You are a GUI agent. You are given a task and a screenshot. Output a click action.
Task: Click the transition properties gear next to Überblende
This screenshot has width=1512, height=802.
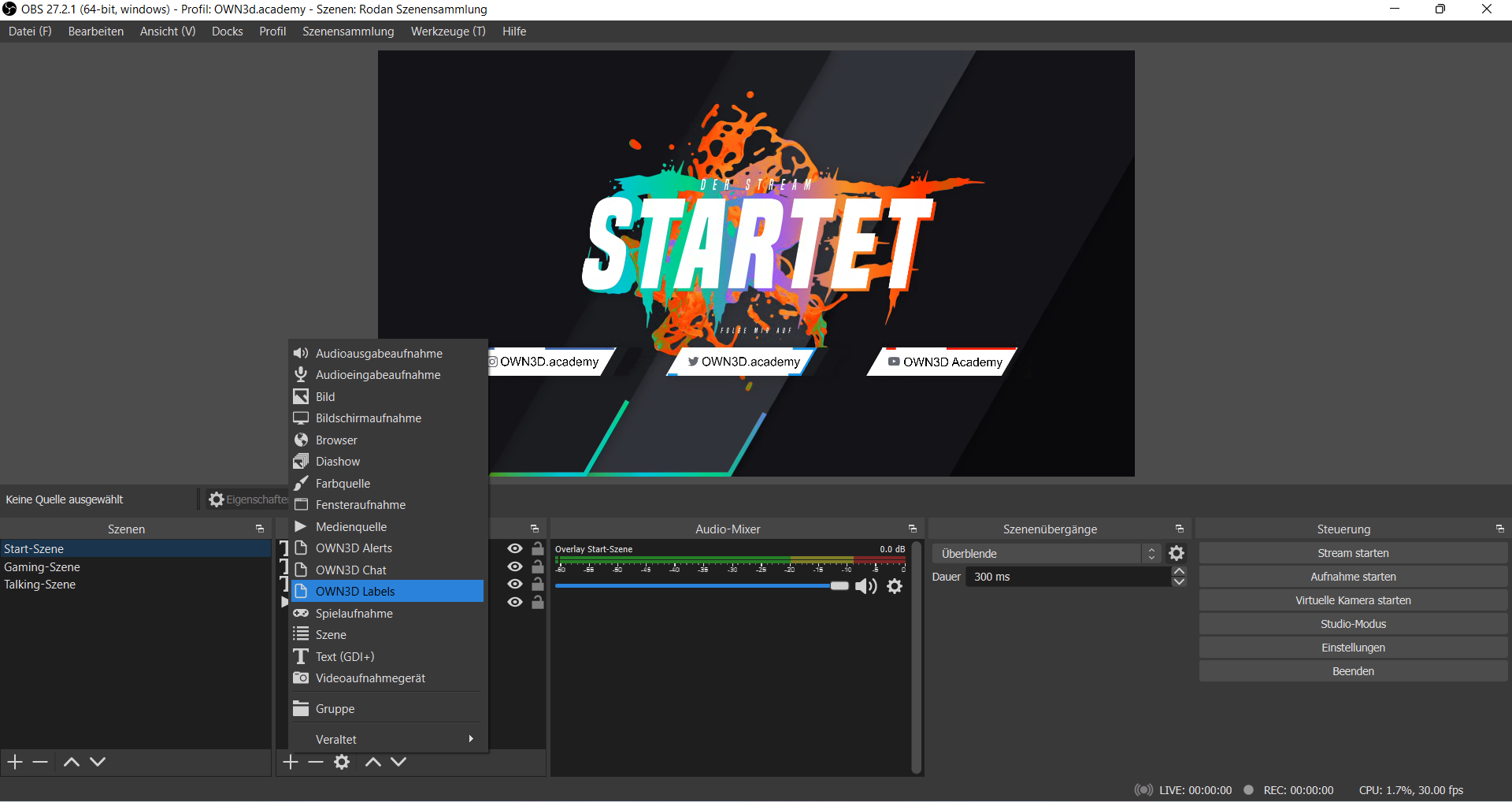[x=1177, y=554]
